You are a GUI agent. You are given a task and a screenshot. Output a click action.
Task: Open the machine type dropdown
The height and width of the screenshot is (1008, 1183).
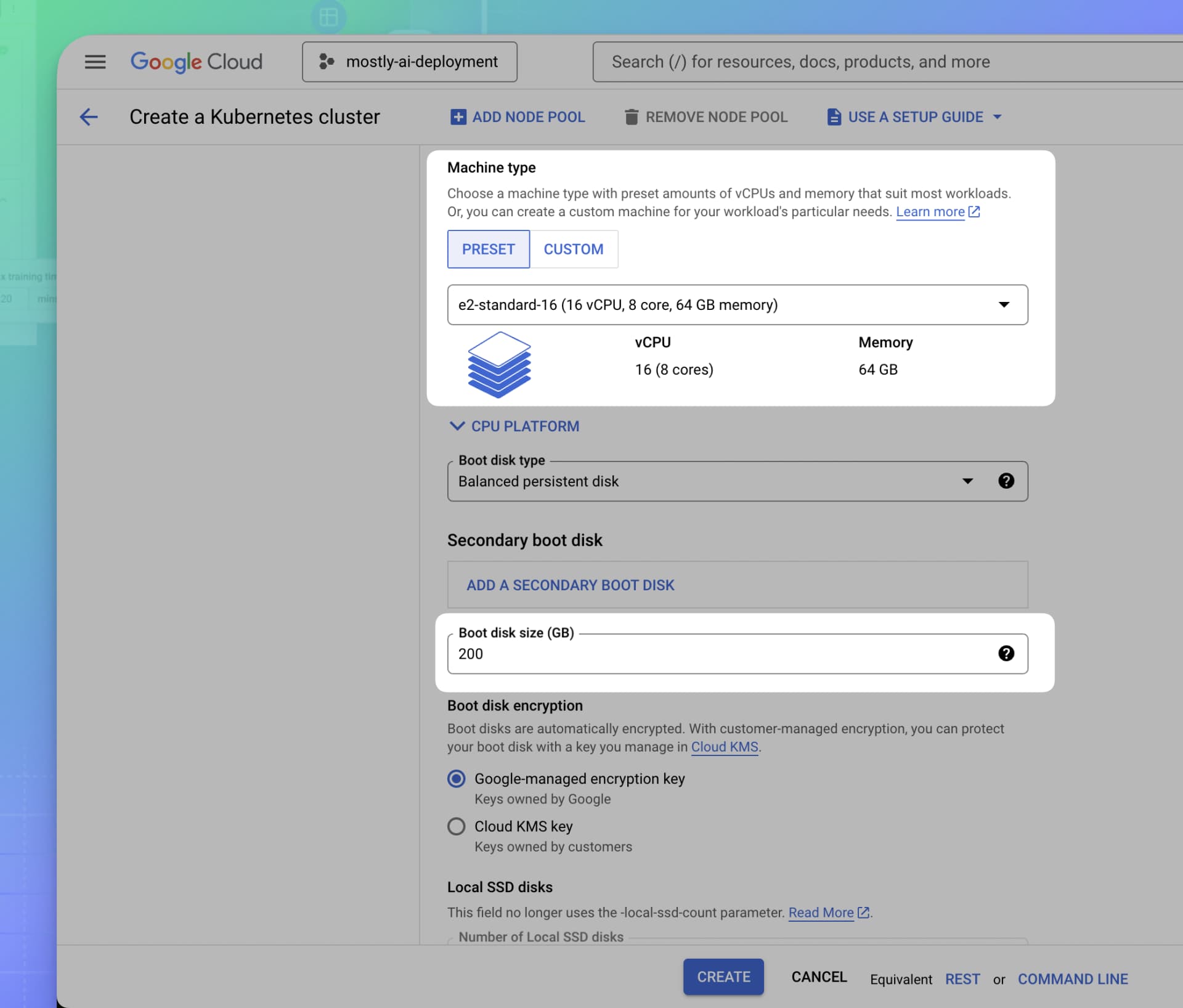(1004, 304)
